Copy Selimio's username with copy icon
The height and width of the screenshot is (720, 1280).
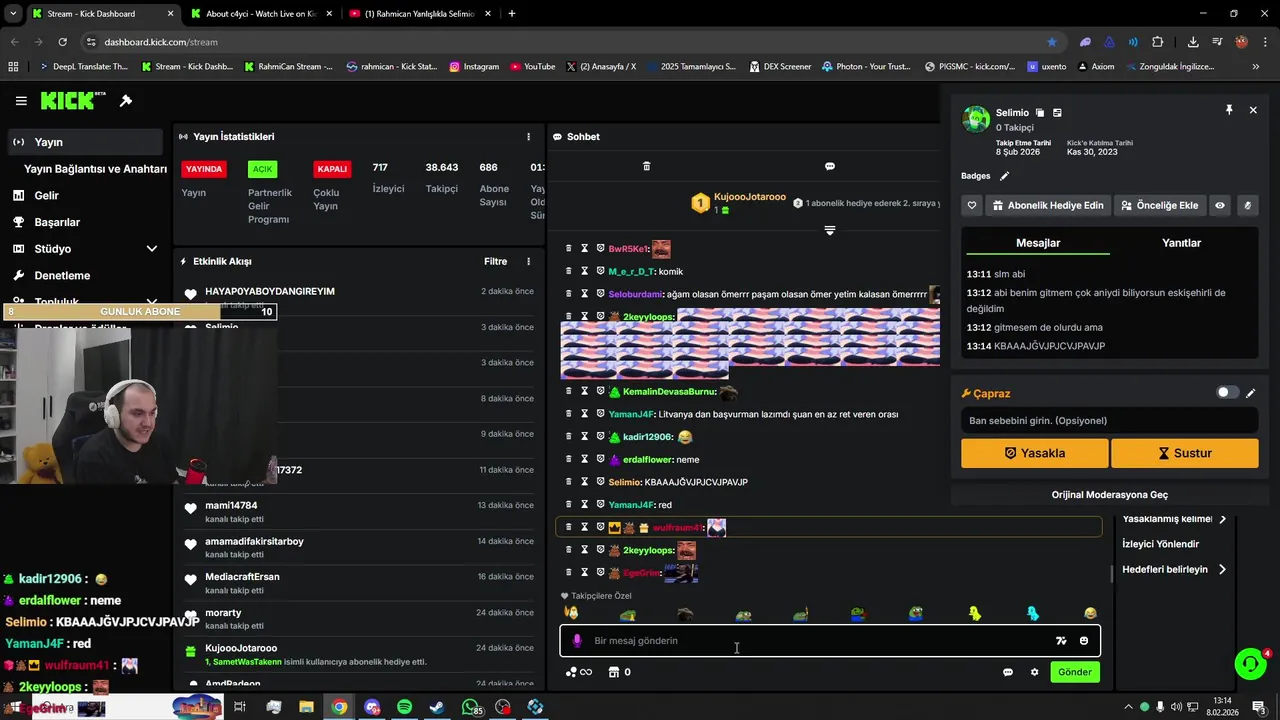(x=1040, y=113)
